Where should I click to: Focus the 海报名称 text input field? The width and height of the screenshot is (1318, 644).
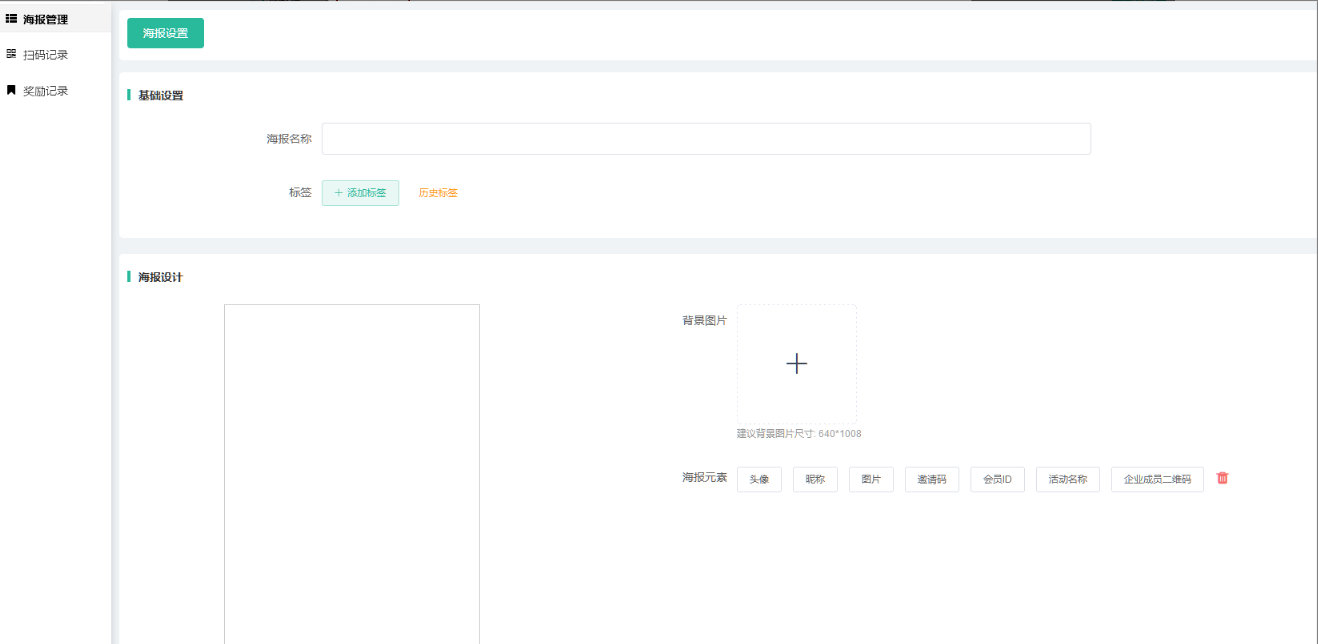[x=705, y=139]
